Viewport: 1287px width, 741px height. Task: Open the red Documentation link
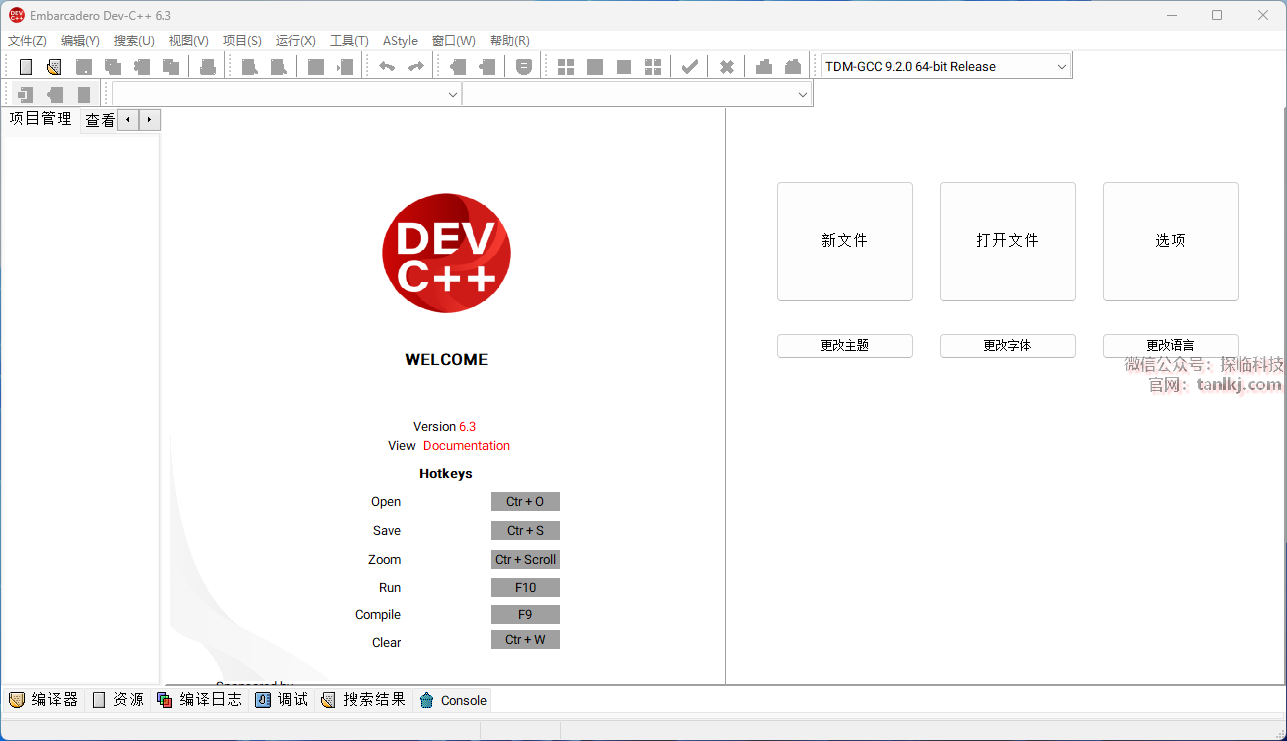click(466, 446)
